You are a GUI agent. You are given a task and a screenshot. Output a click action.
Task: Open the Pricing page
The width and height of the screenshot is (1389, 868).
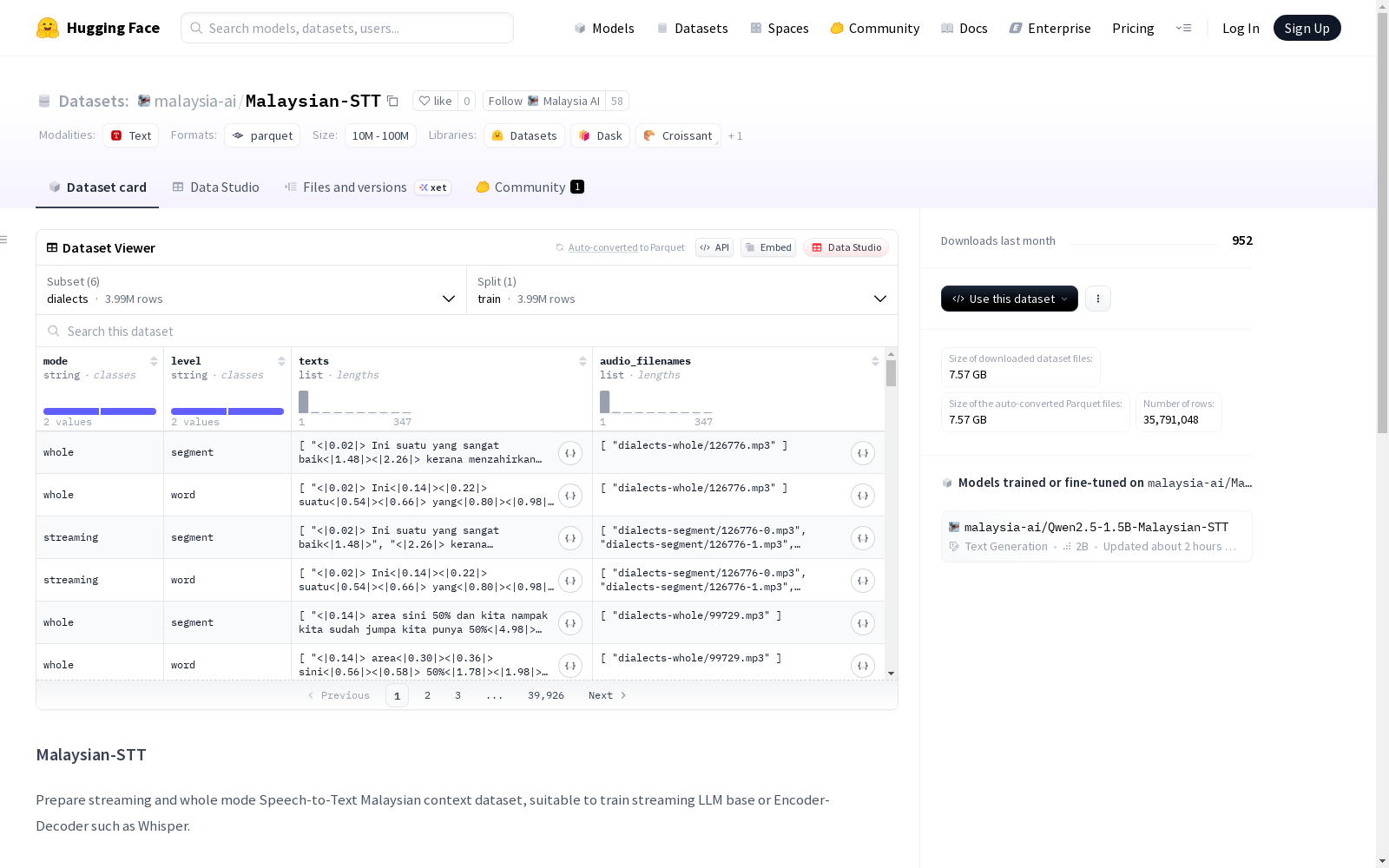coord(1133,28)
